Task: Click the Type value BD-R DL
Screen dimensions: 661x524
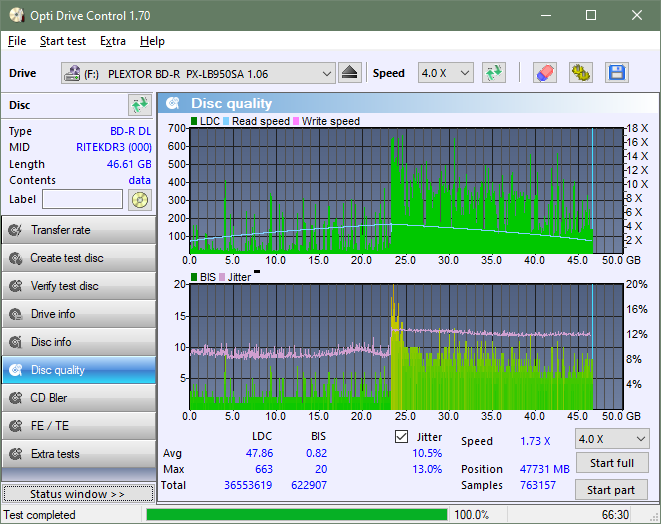Action: coord(130,131)
